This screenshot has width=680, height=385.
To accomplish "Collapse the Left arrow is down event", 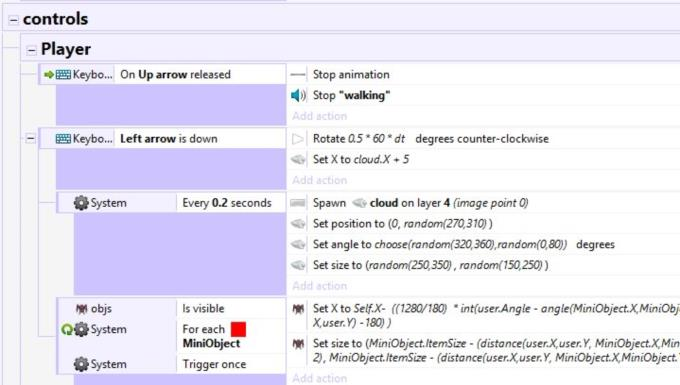I will pos(30,139).
